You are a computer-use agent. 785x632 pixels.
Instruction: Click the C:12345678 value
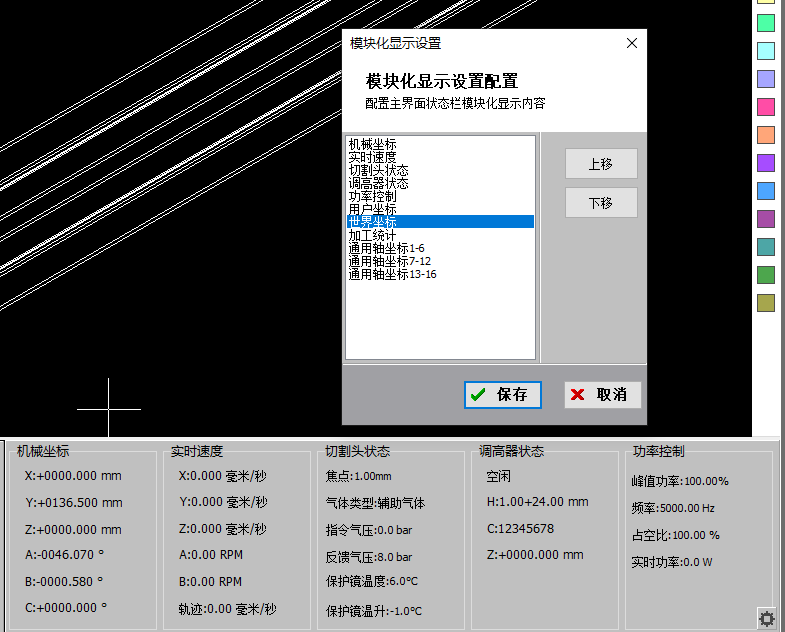point(520,529)
